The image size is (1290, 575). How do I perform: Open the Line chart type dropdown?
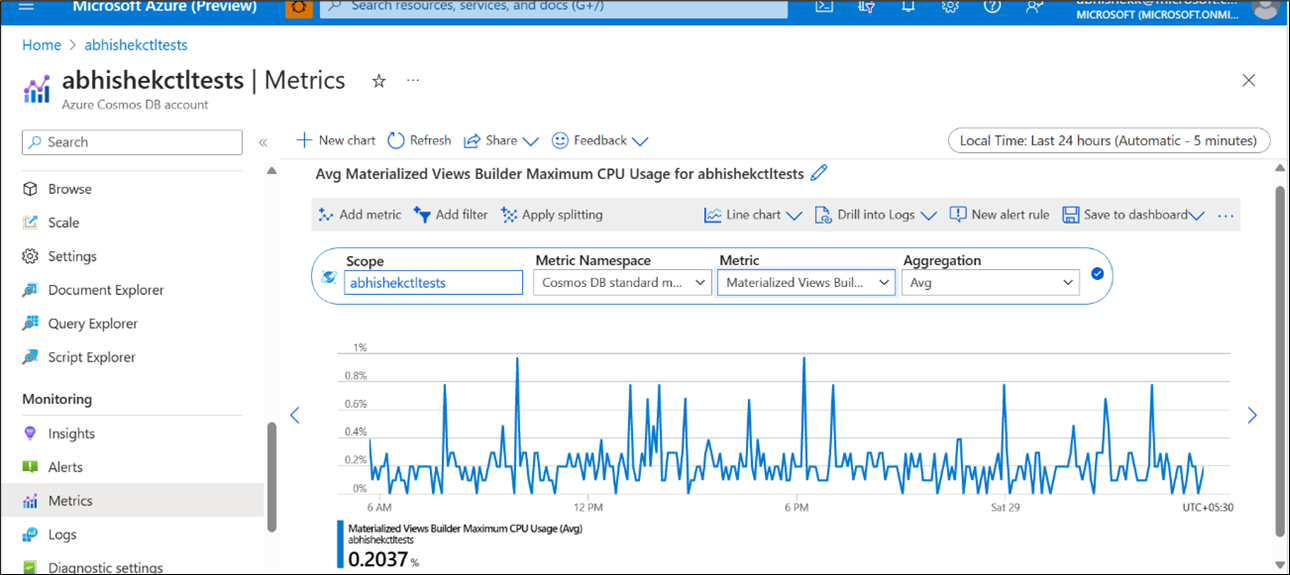753,215
